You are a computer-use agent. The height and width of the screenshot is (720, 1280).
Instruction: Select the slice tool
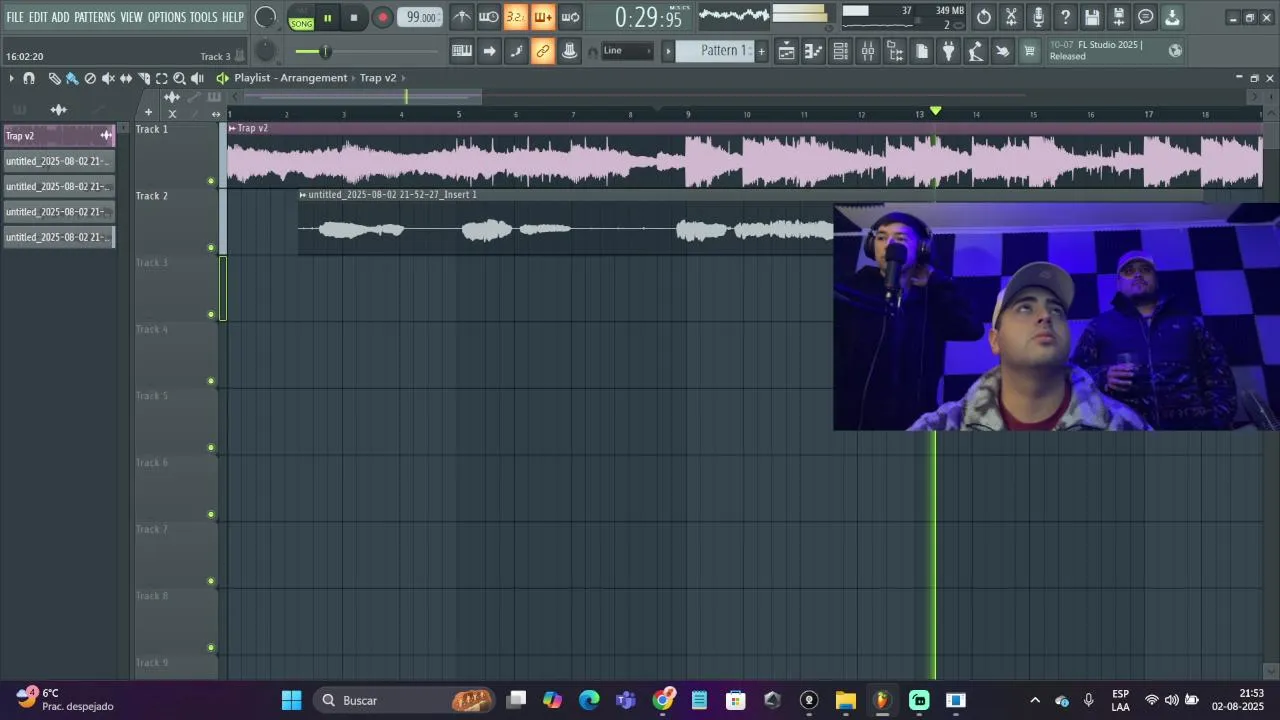[x=144, y=78]
